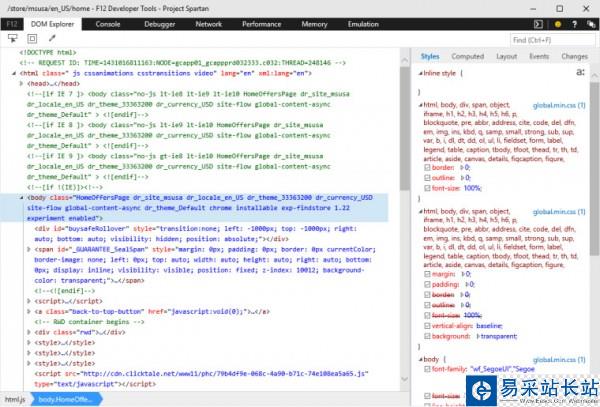This screenshot has width=600, height=407.
Task: Collapse the body style rule
Action: [421, 360]
